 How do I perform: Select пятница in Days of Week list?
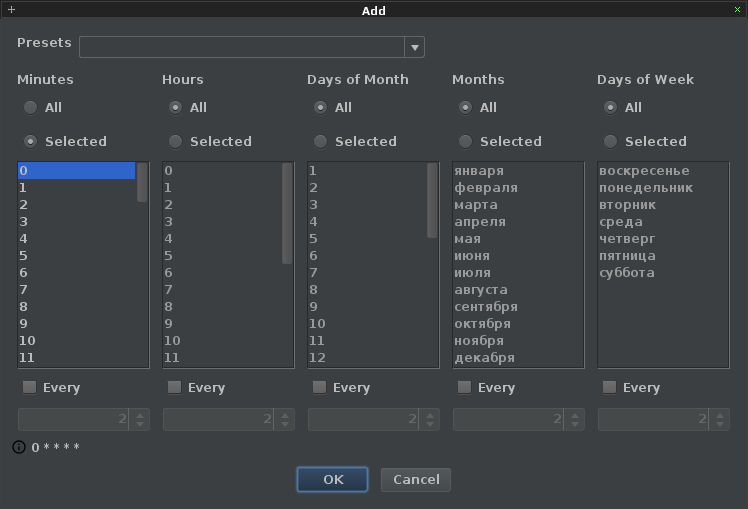point(664,256)
